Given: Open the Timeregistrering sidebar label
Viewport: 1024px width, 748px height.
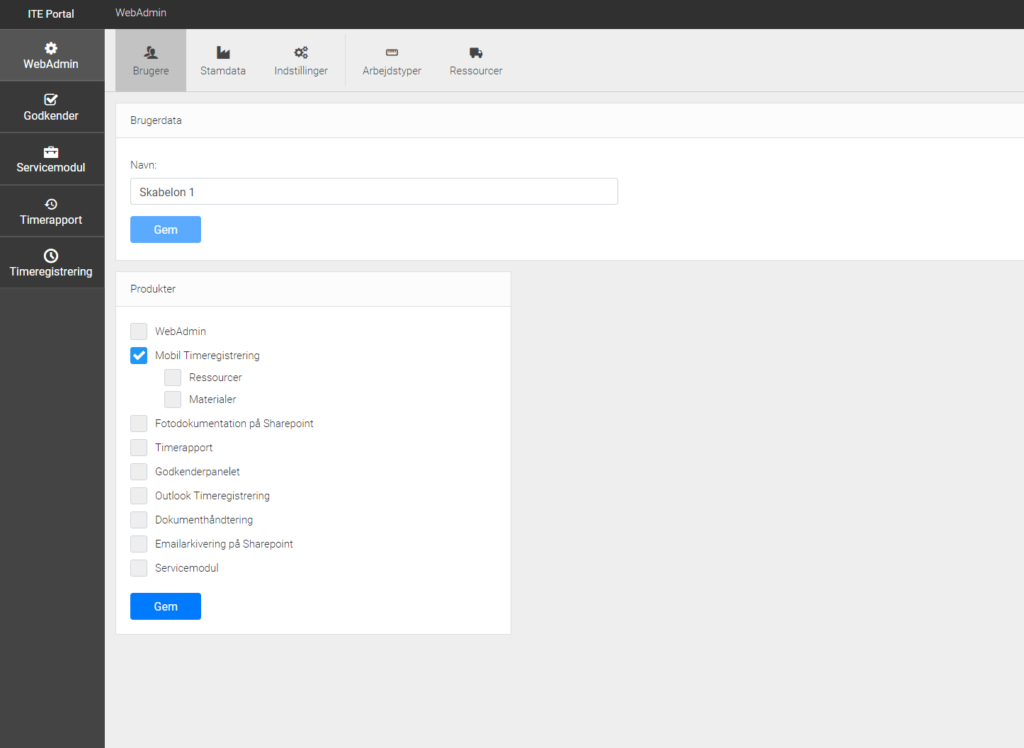Looking at the screenshot, I should coord(51,271).
